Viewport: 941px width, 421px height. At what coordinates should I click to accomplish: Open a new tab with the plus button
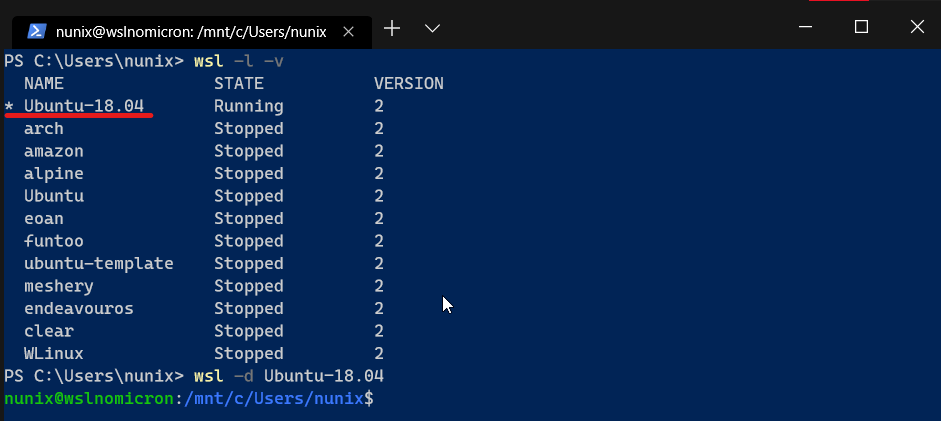(392, 28)
